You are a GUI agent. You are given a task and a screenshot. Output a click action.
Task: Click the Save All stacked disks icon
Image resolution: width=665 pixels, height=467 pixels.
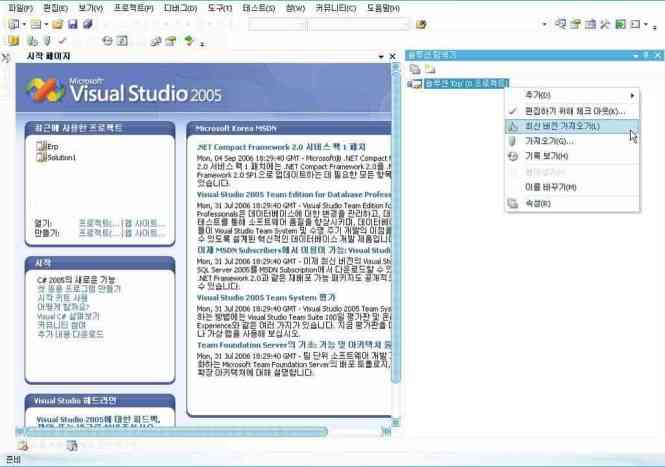[88, 24]
